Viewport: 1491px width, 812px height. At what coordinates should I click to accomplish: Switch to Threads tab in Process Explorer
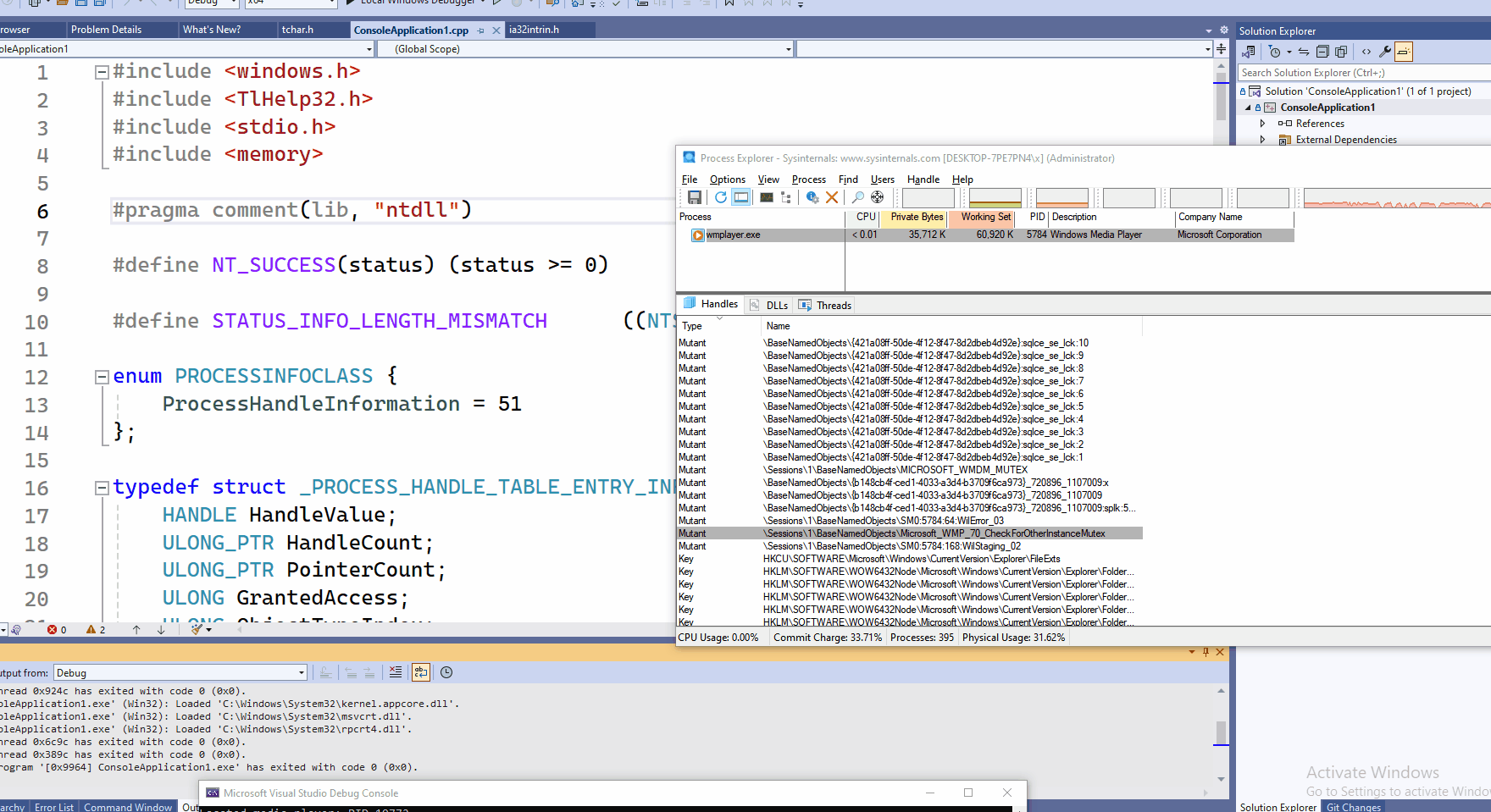(825, 306)
